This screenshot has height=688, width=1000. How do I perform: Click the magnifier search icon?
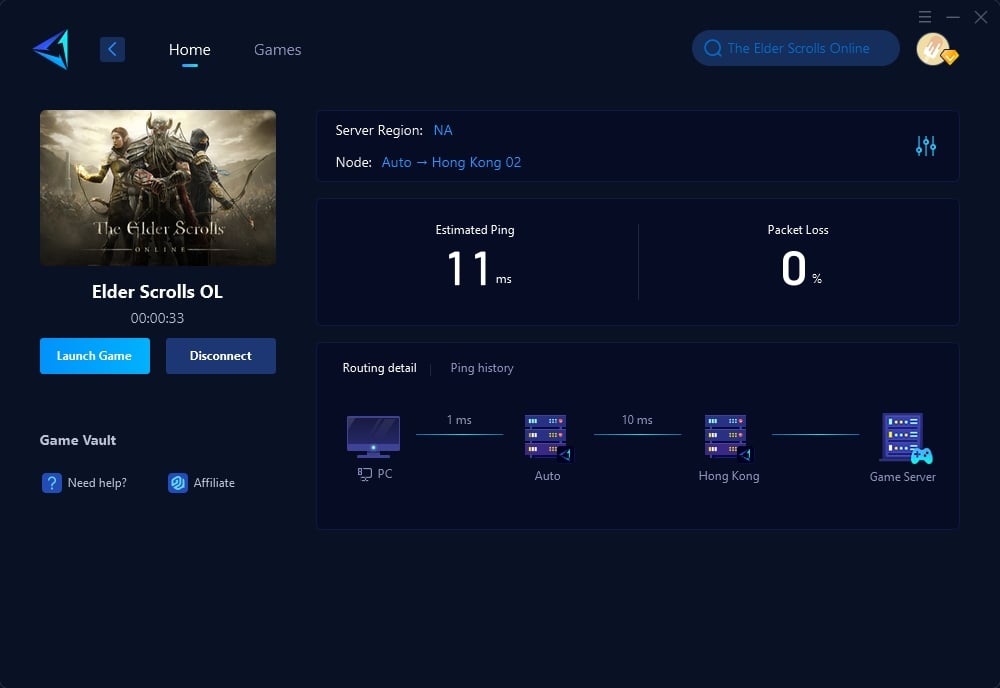713,48
